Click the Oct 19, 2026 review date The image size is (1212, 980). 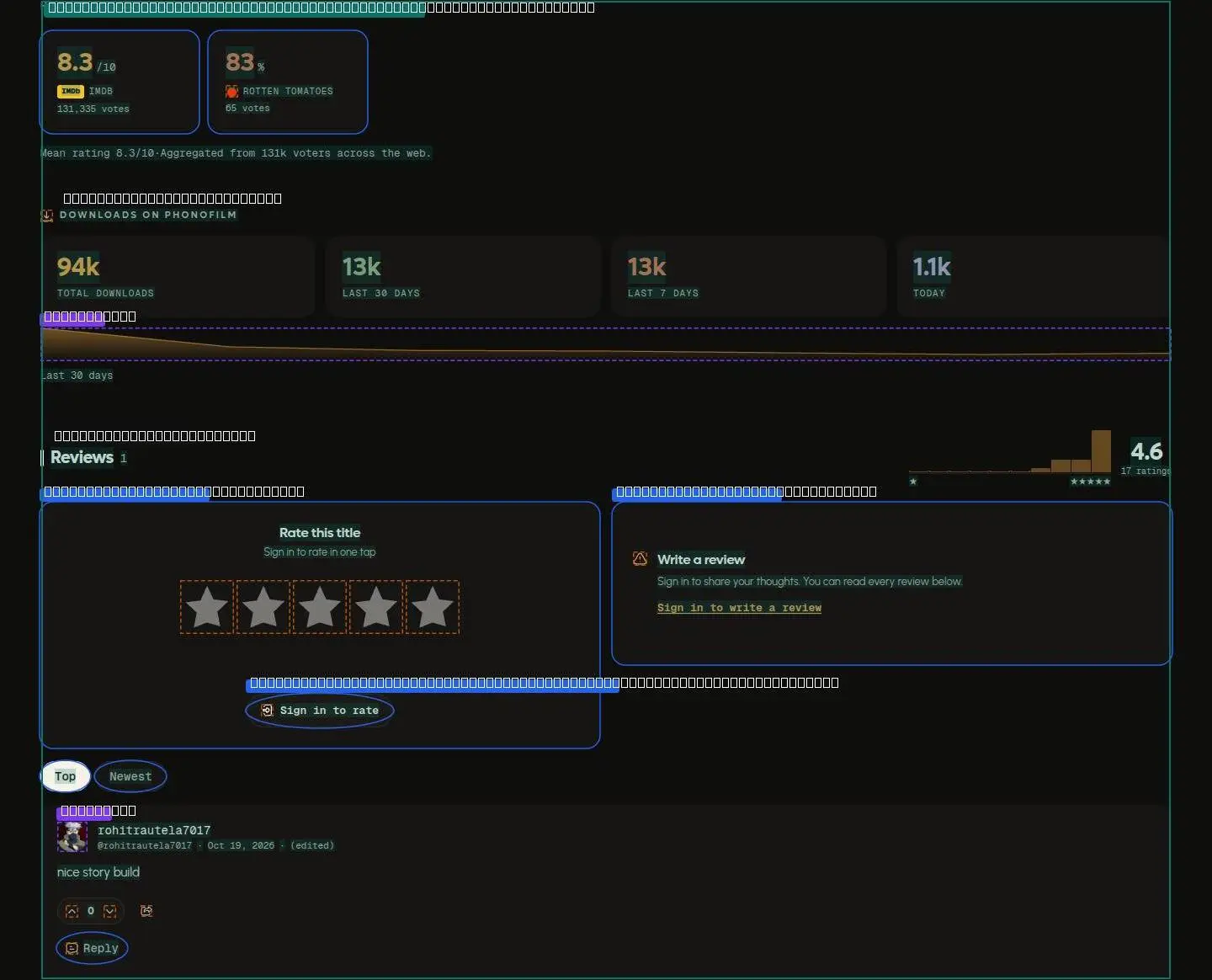[241, 845]
